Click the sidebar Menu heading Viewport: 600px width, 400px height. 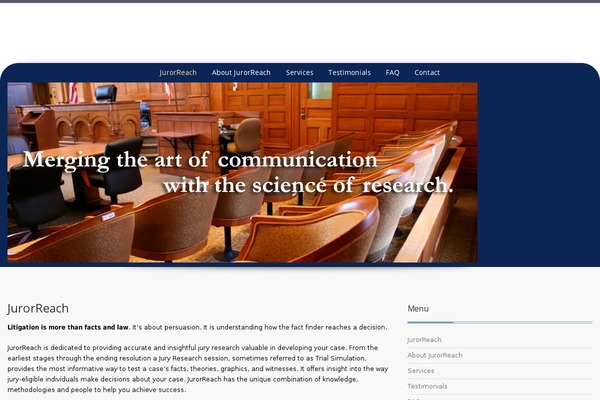418,309
